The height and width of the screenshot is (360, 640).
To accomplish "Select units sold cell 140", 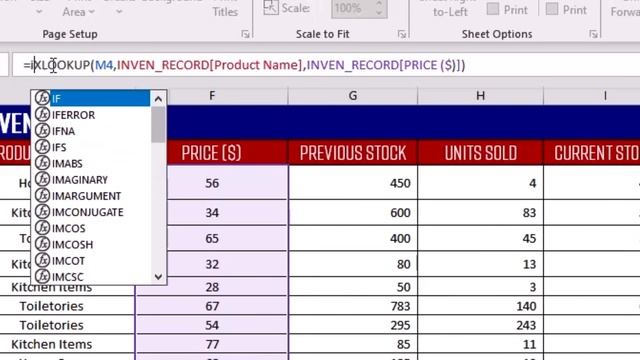I will (x=480, y=306).
